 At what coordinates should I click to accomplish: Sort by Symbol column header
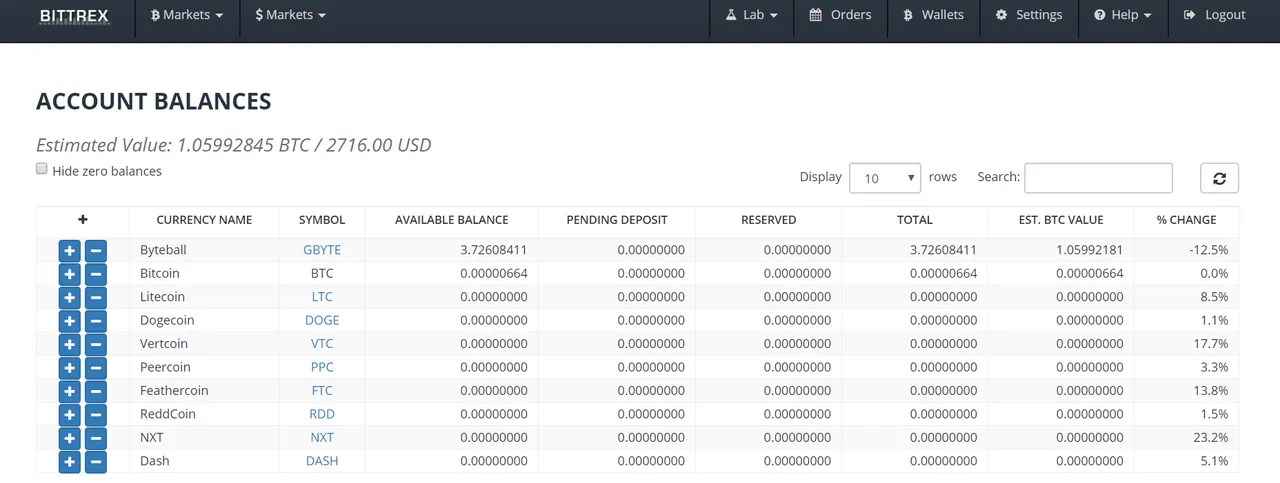(x=322, y=220)
